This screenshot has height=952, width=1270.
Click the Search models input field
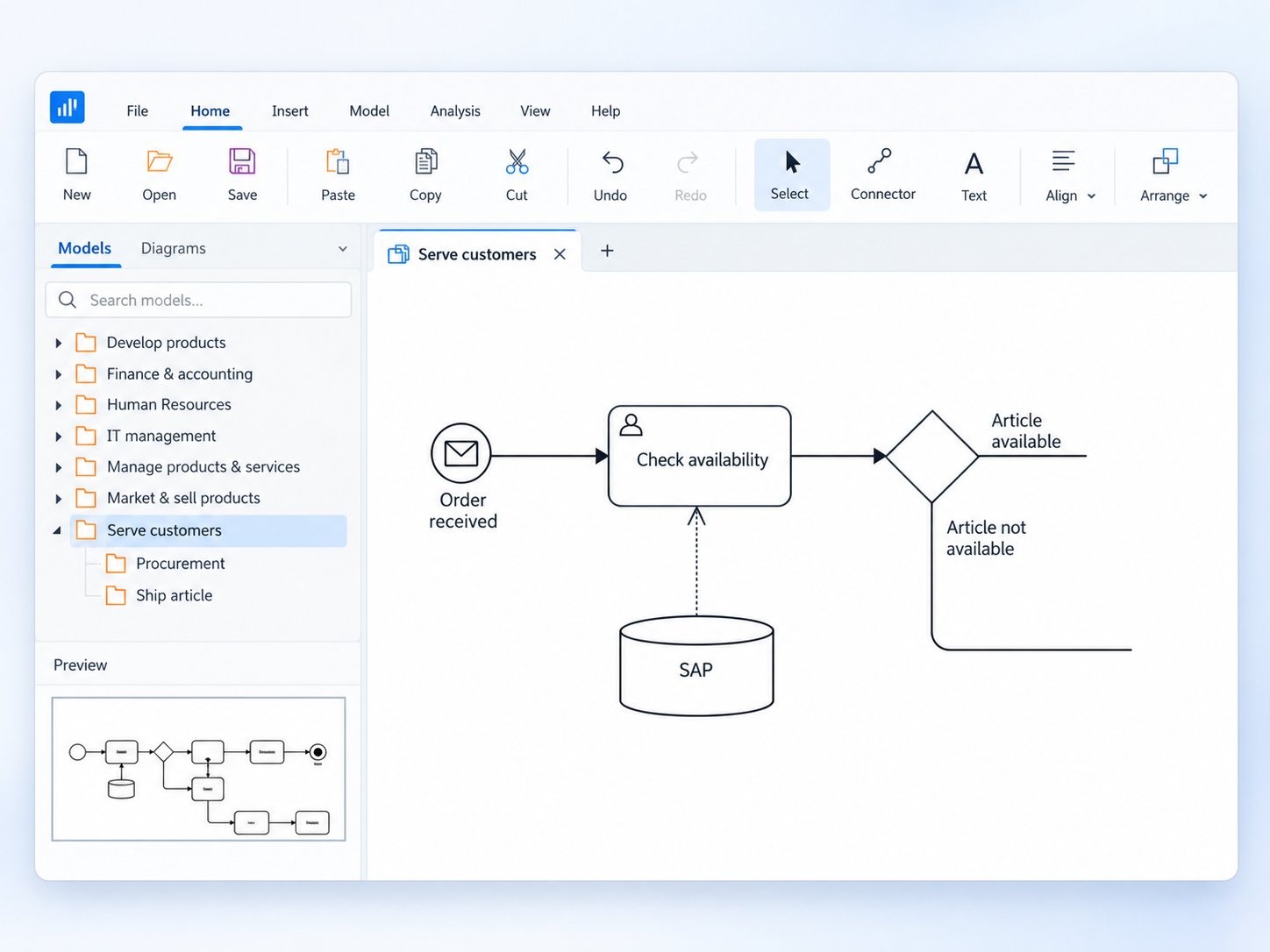tap(198, 300)
